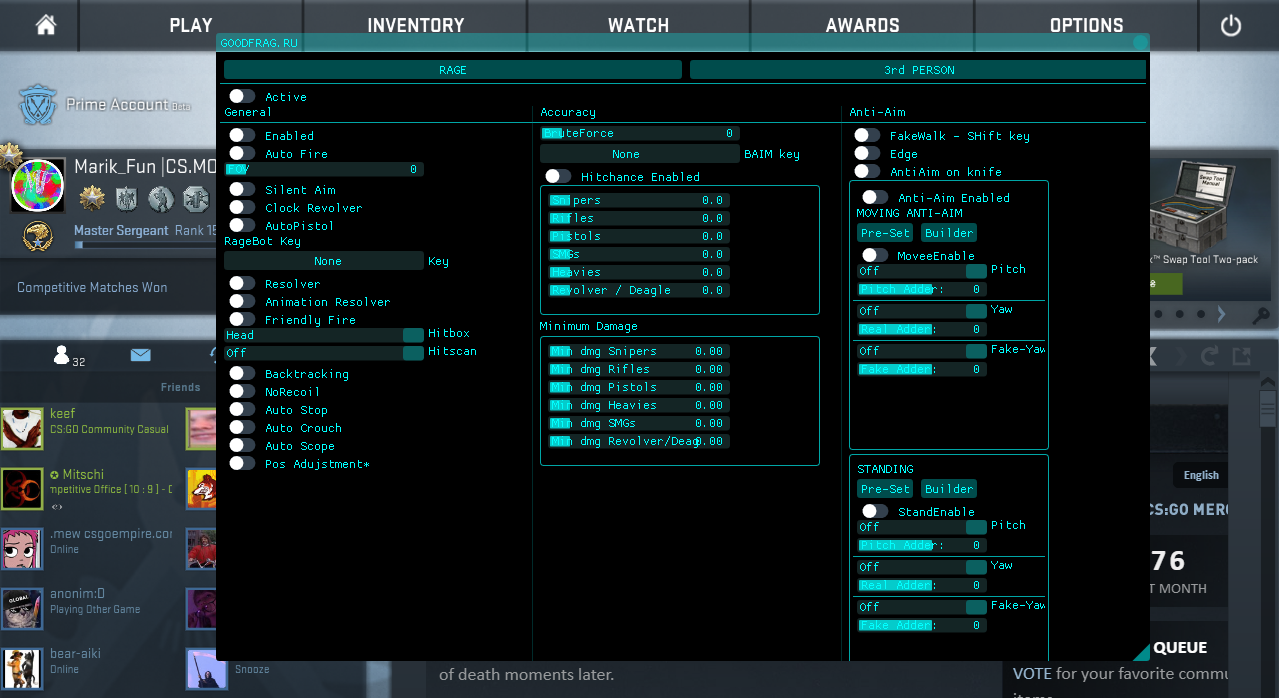
Task: Click the Master Sergeant eagle rank icon
Action: [x=38, y=237]
